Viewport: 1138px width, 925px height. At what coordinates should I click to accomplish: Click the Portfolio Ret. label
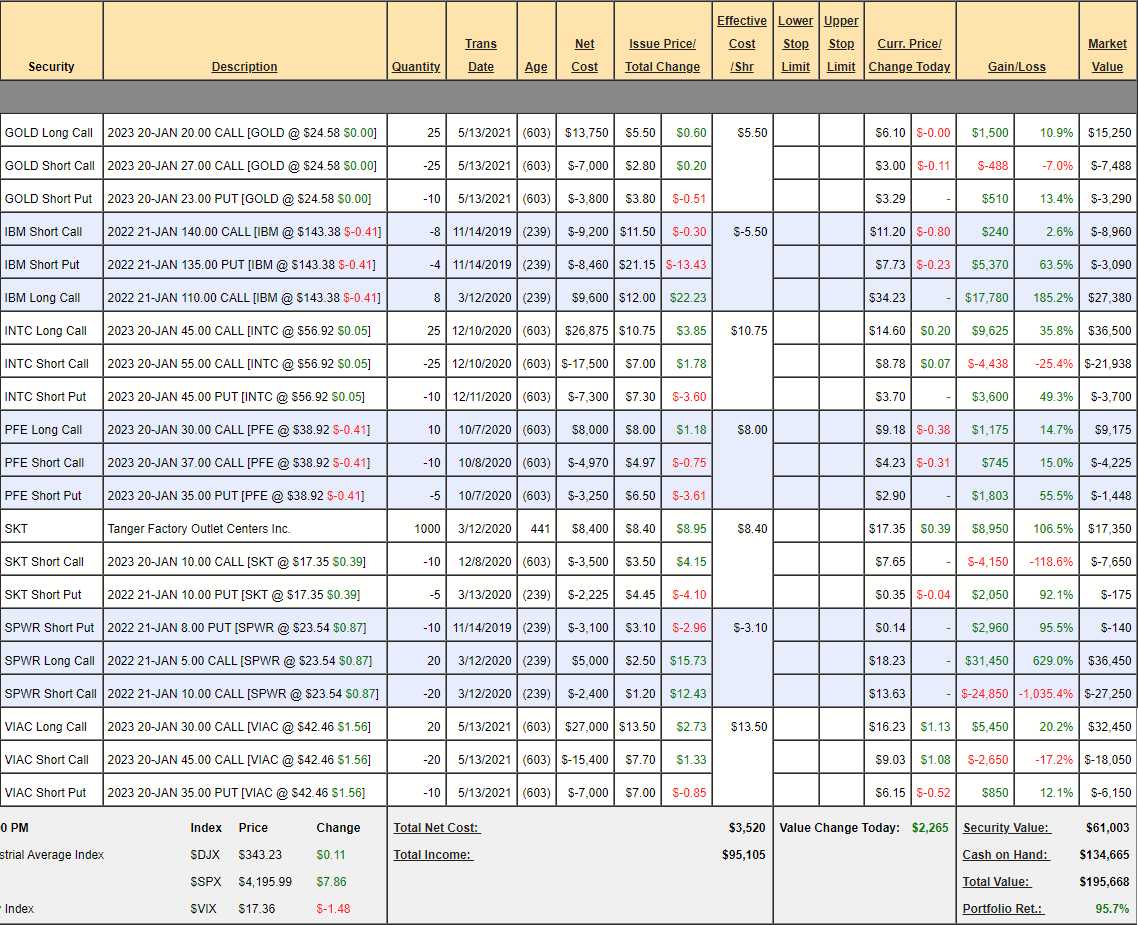(1003, 909)
